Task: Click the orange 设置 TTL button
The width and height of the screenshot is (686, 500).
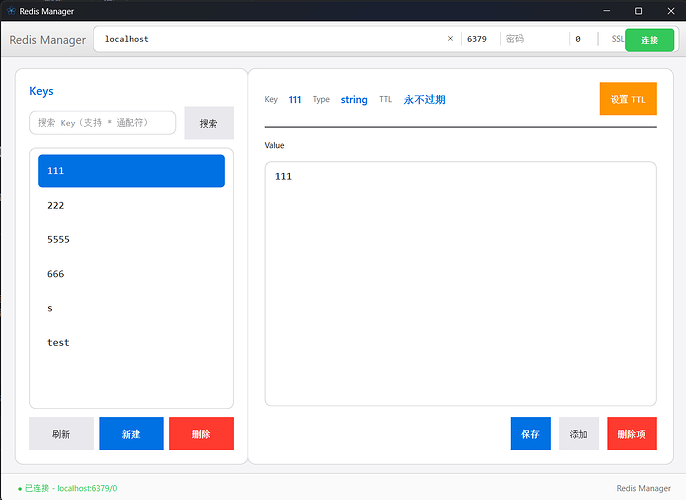Action: [628, 99]
